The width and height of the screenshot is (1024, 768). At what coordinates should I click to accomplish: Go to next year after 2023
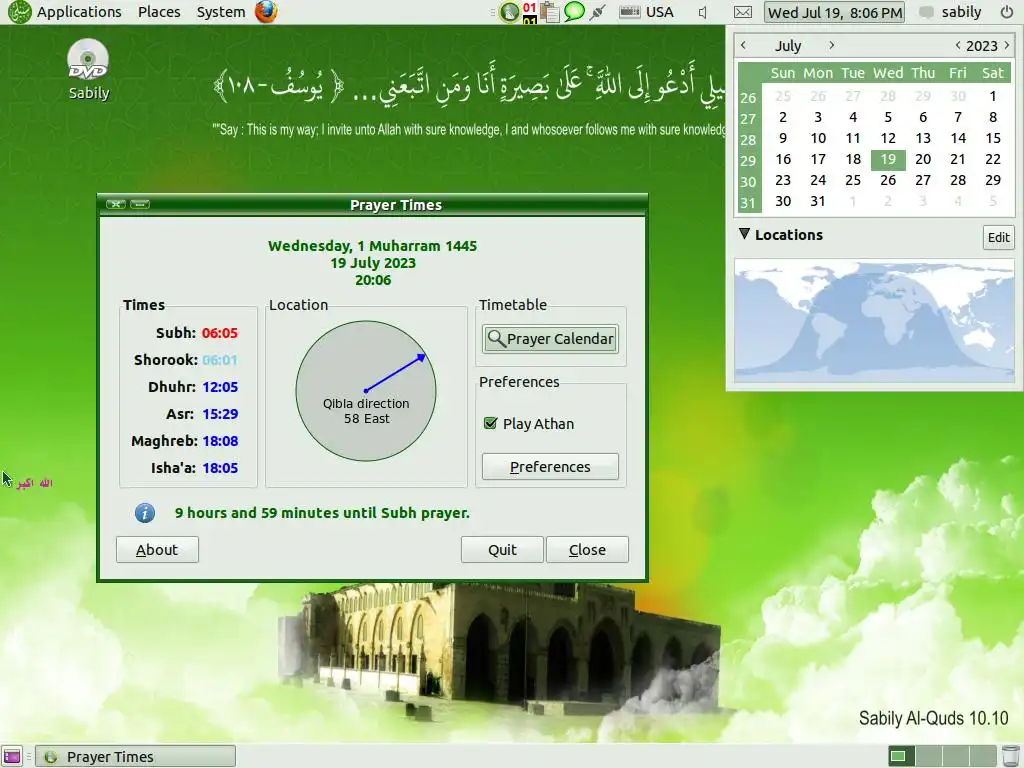(x=1007, y=45)
